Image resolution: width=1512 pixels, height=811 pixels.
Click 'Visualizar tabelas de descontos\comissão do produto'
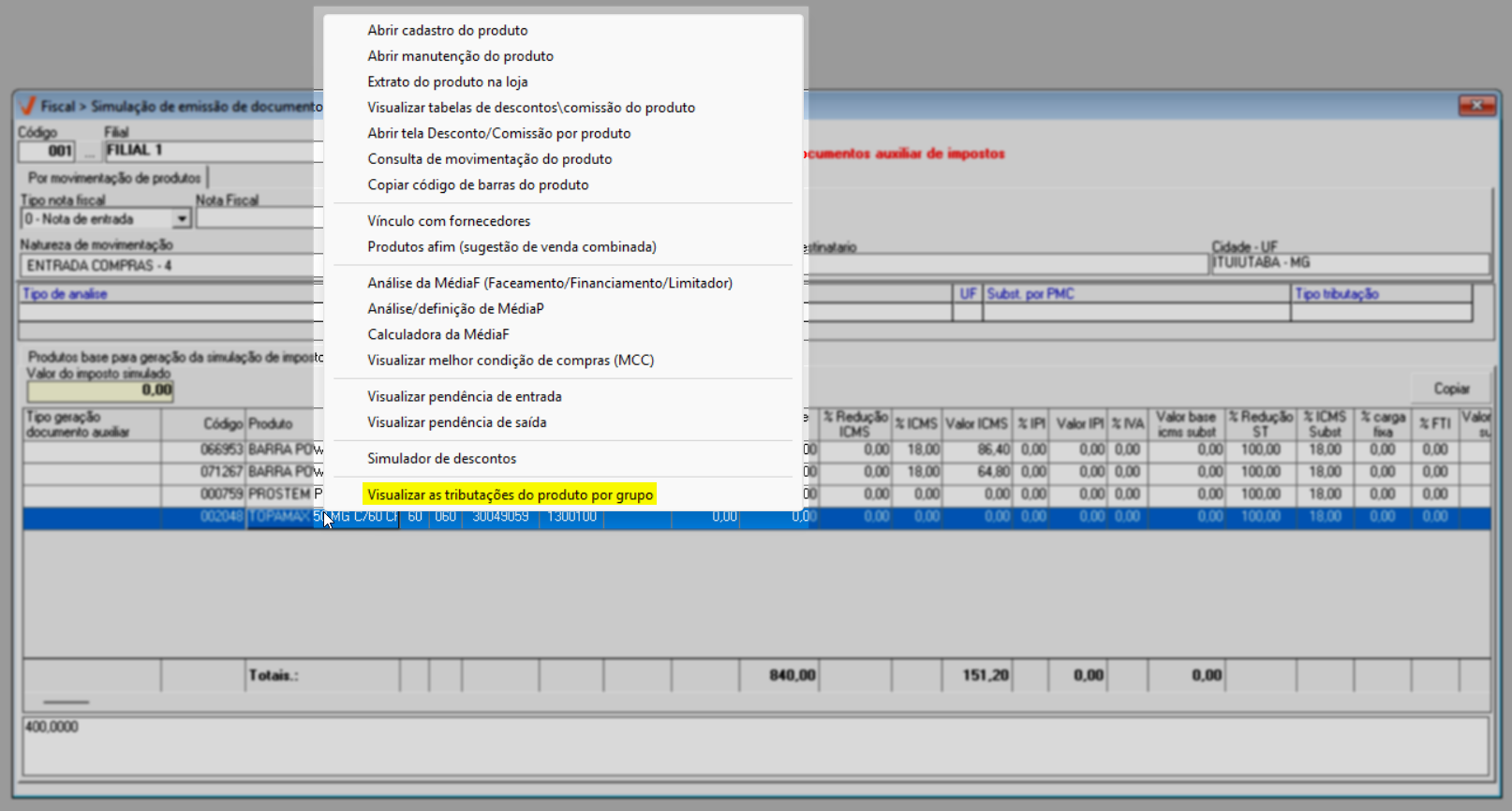coord(530,108)
